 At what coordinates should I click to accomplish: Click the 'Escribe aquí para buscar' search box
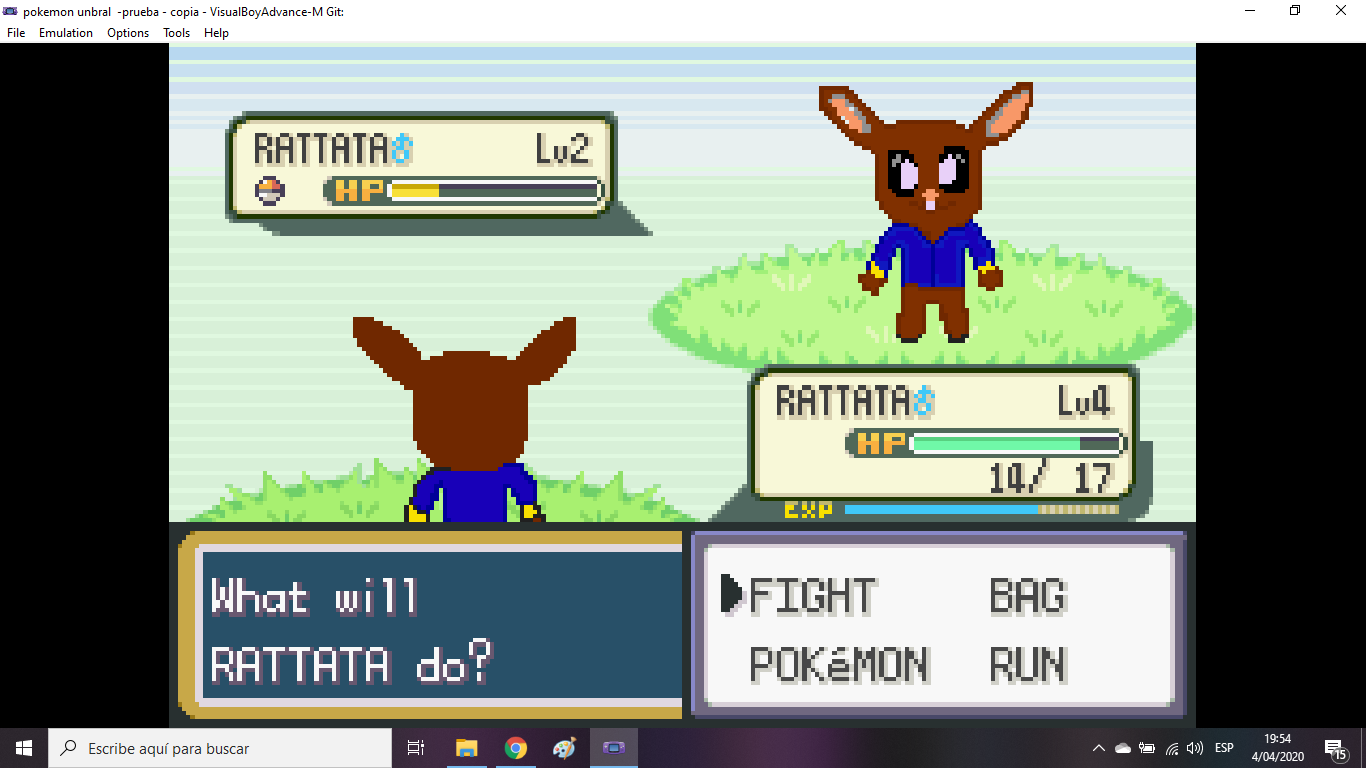coord(220,748)
